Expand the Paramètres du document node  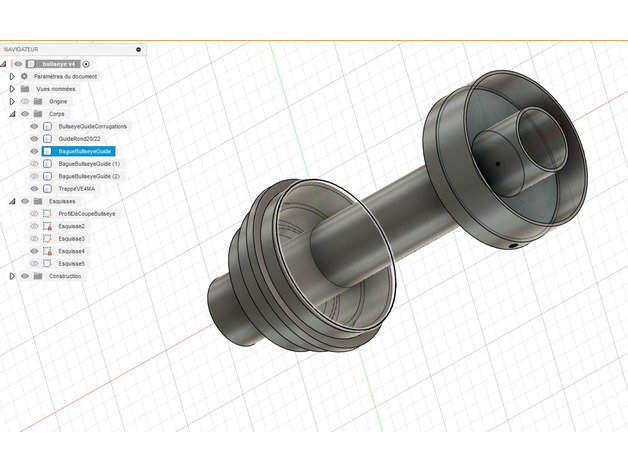(x=12, y=76)
